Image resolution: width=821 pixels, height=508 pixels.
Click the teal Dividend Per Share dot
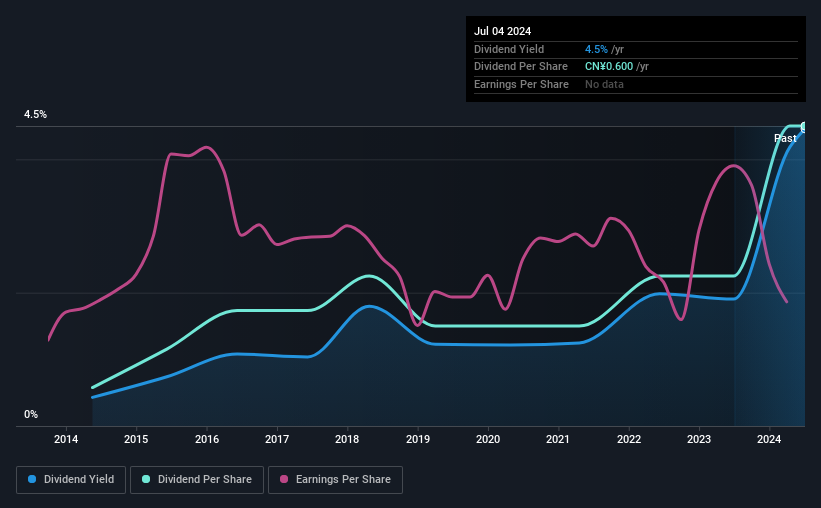[x=146, y=479]
